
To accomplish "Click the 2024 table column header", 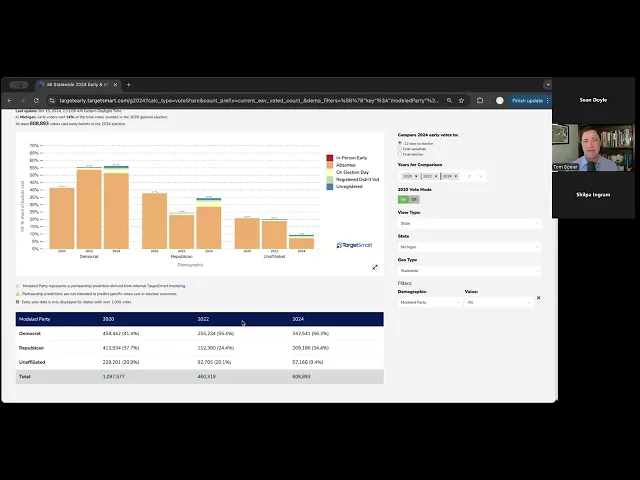I will pos(298,319).
